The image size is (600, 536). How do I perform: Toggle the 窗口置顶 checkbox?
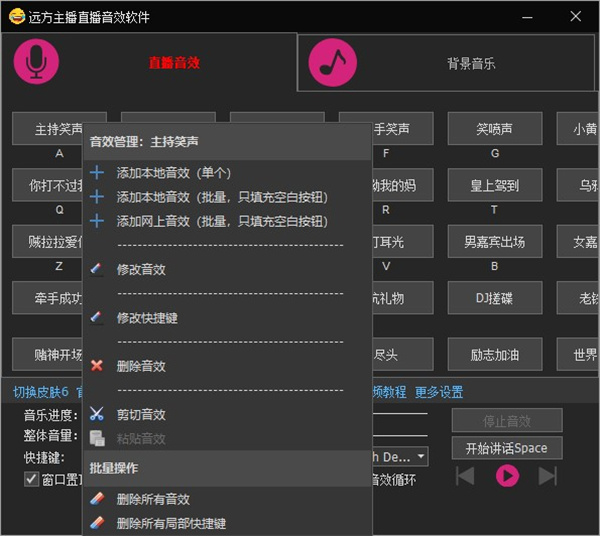point(31,479)
